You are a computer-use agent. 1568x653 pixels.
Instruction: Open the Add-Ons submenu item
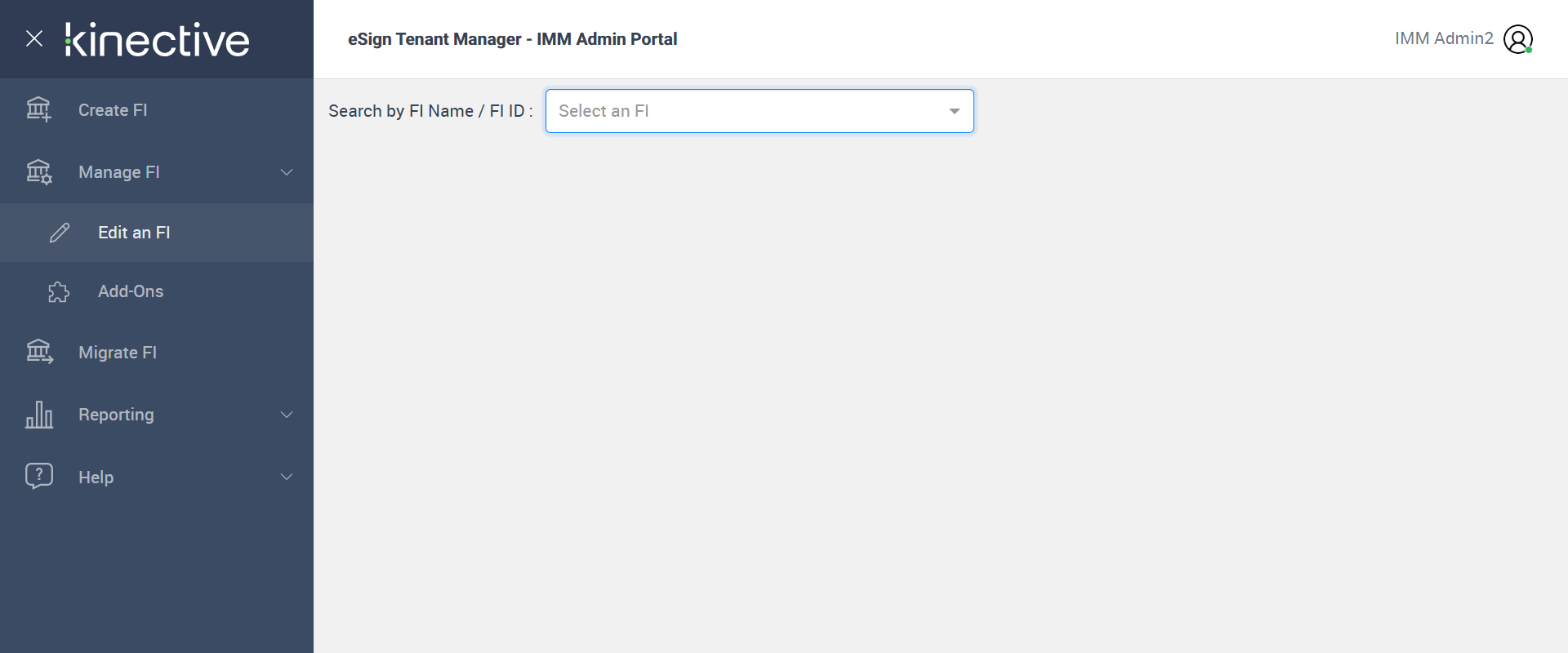[x=157, y=291]
